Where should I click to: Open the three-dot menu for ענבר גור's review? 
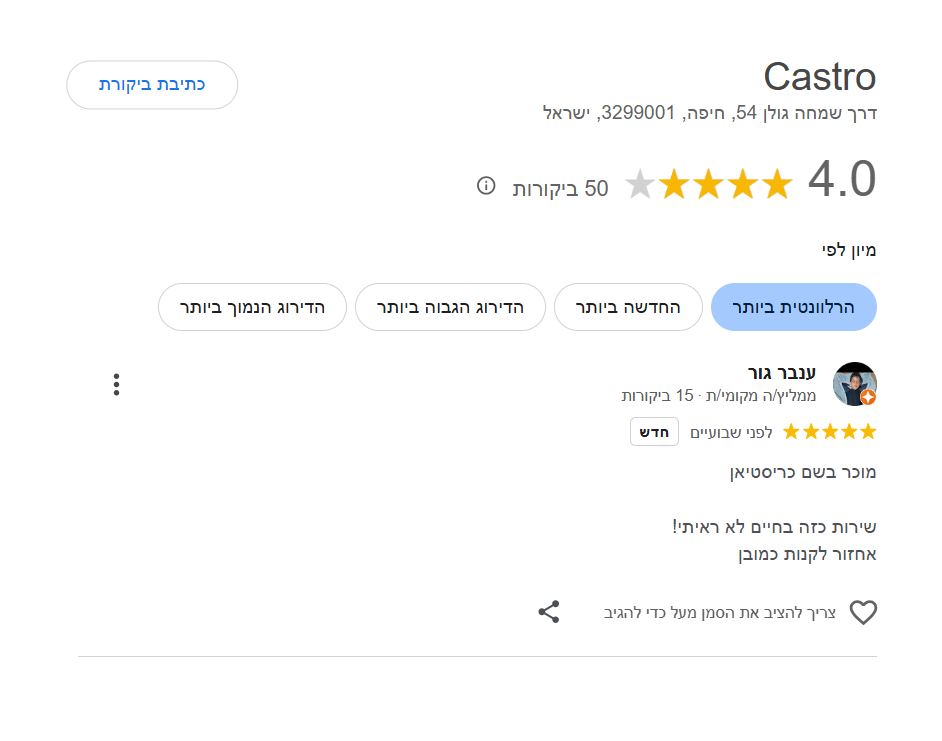pyautogui.click(x=117, y=385)
